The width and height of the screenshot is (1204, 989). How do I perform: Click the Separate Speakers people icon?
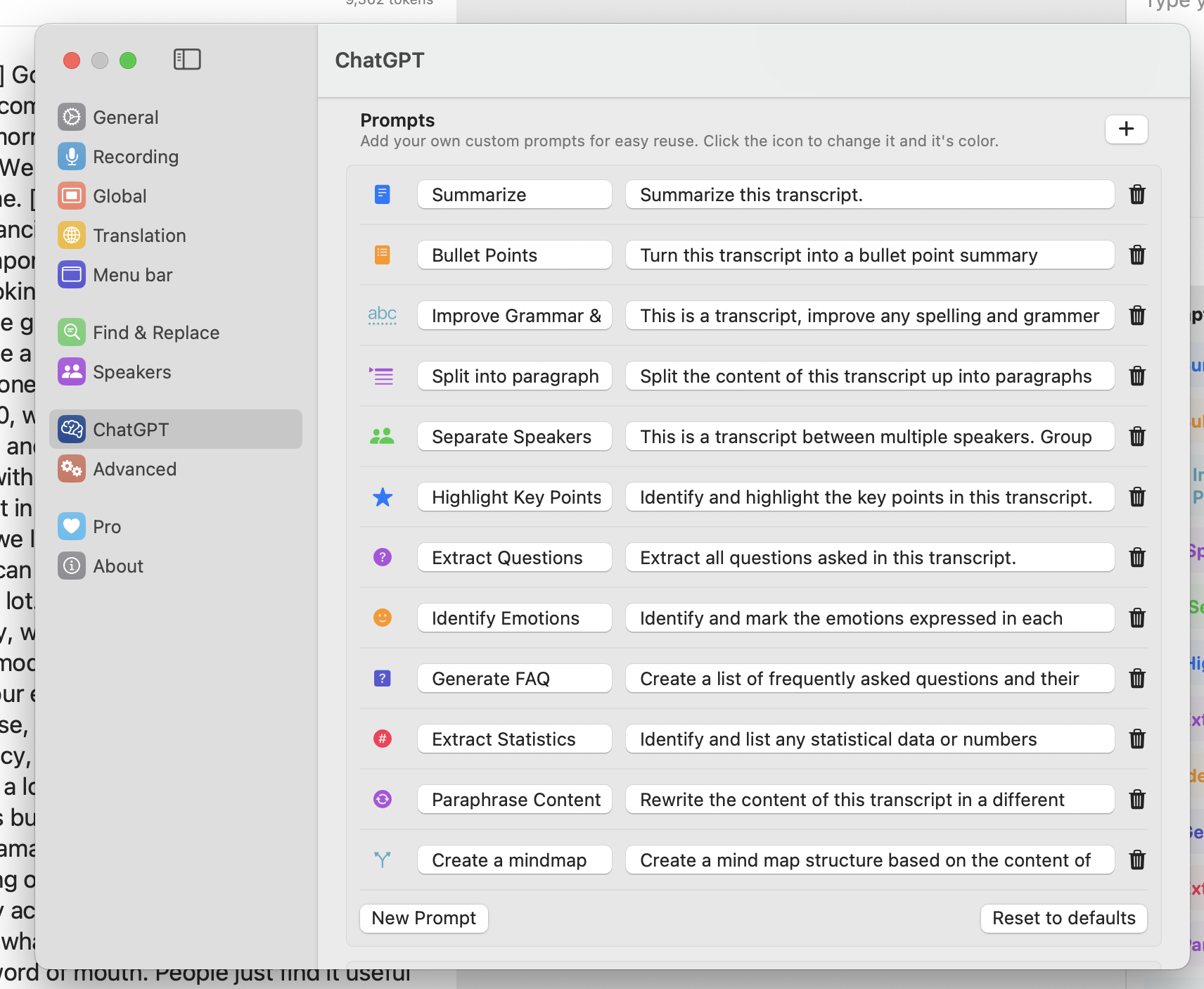point(383,436)
